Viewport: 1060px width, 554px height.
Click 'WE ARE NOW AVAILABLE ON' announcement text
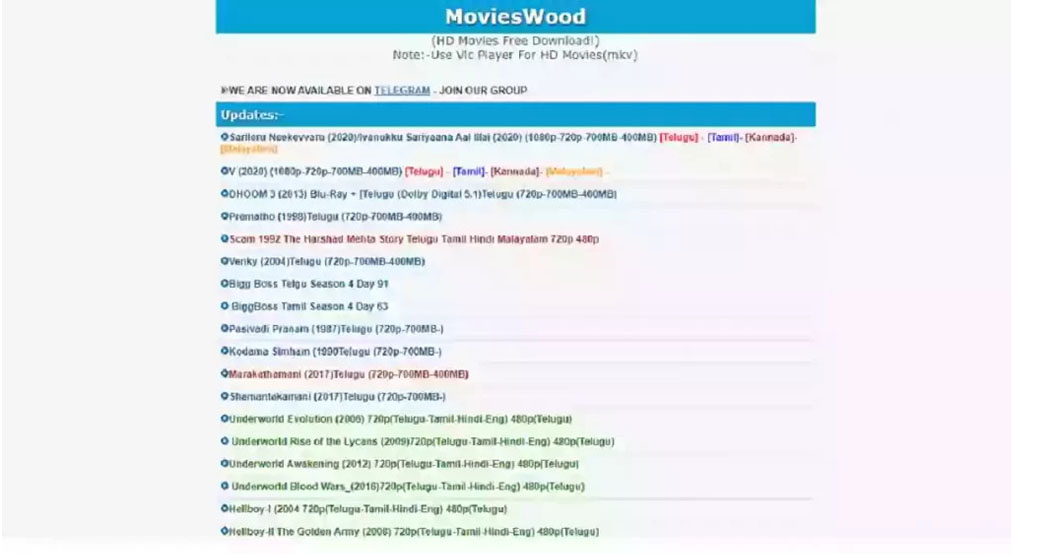click(300, 91)
